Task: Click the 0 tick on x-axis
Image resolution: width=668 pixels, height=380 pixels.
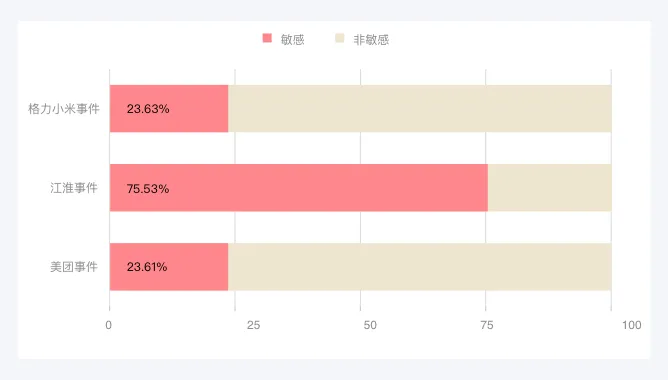Action: pyautogui.click(x=109, y=325)
